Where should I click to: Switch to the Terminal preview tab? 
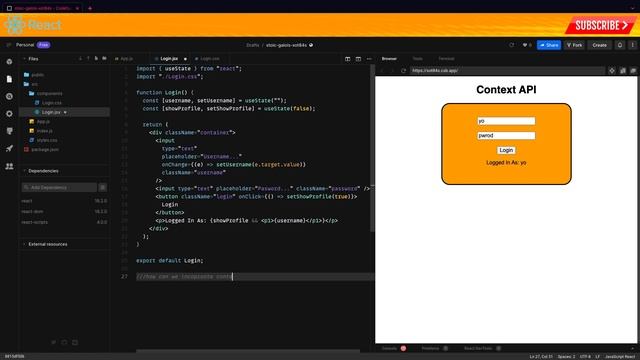(446, 59)
